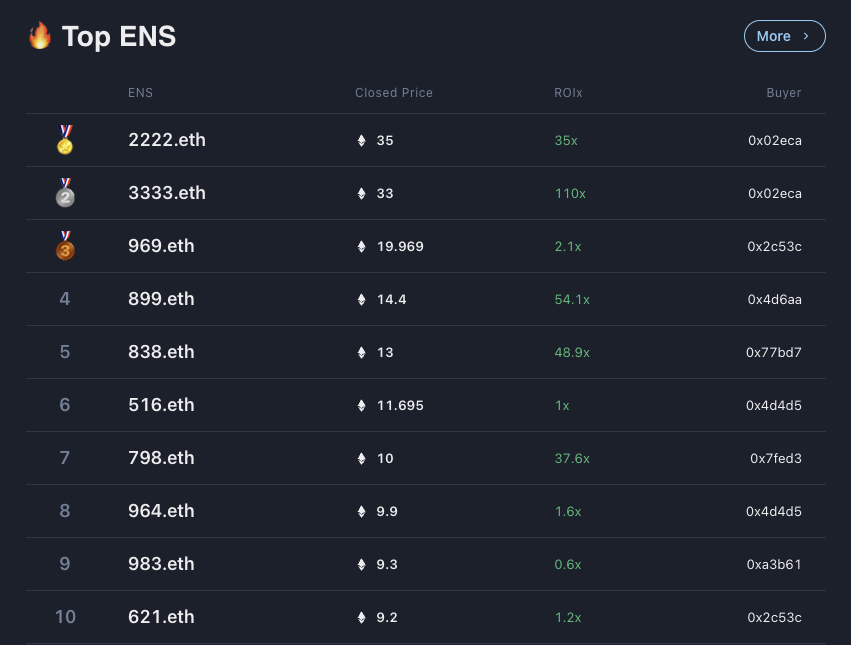
Task: Click the silver medal icon for 3333.eth
Action: click(65, 193)
